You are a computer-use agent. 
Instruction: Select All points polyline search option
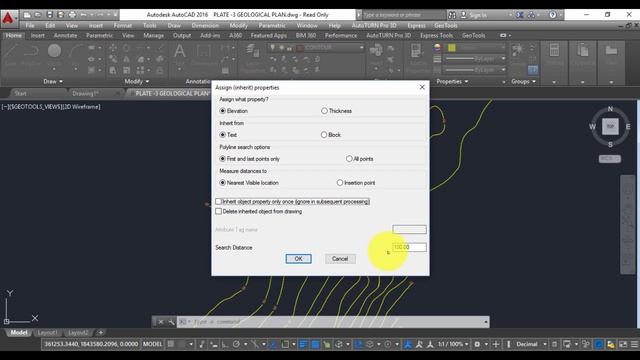(349, 159)
